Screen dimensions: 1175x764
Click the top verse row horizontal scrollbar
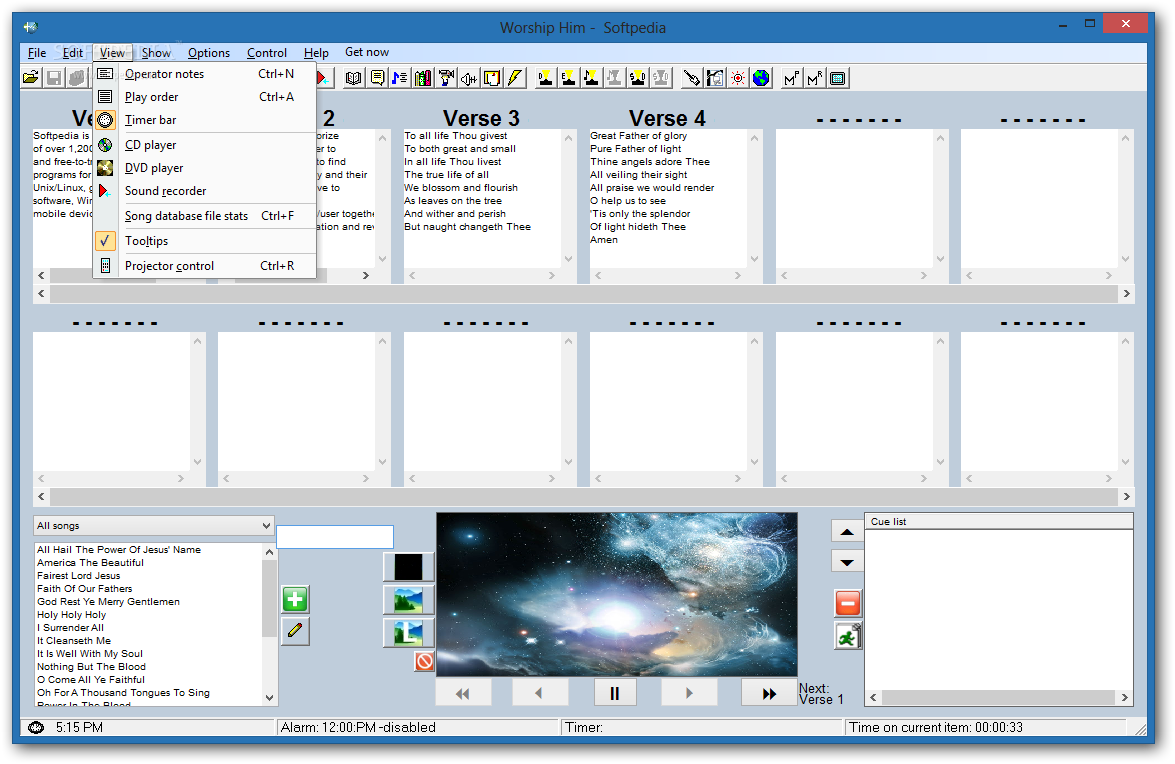tap(584, 294)
